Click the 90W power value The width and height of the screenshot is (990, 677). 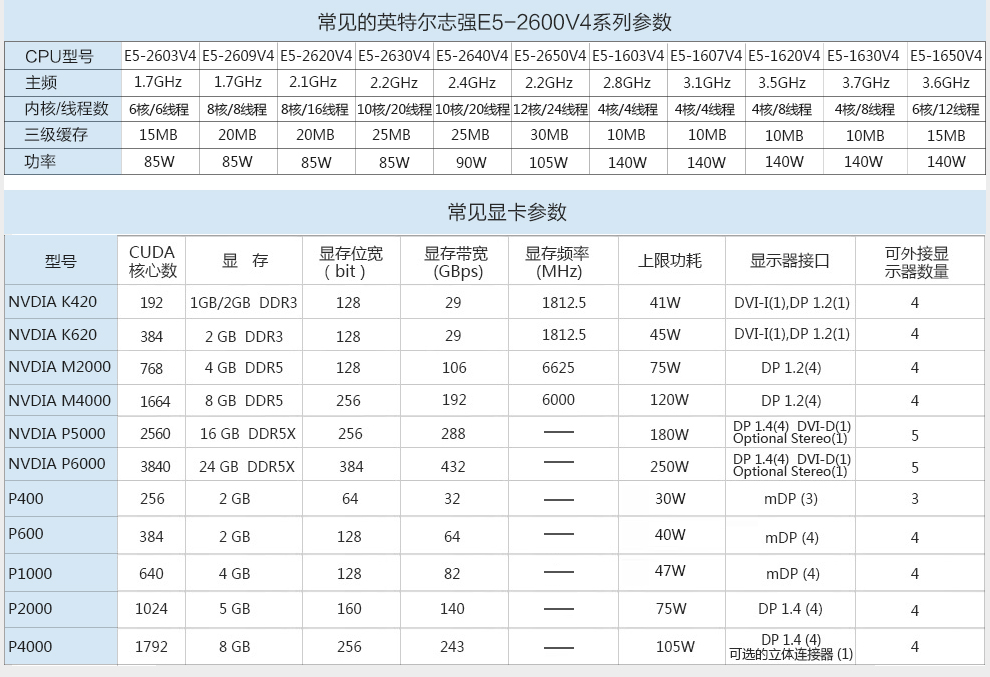coord(471,162)
